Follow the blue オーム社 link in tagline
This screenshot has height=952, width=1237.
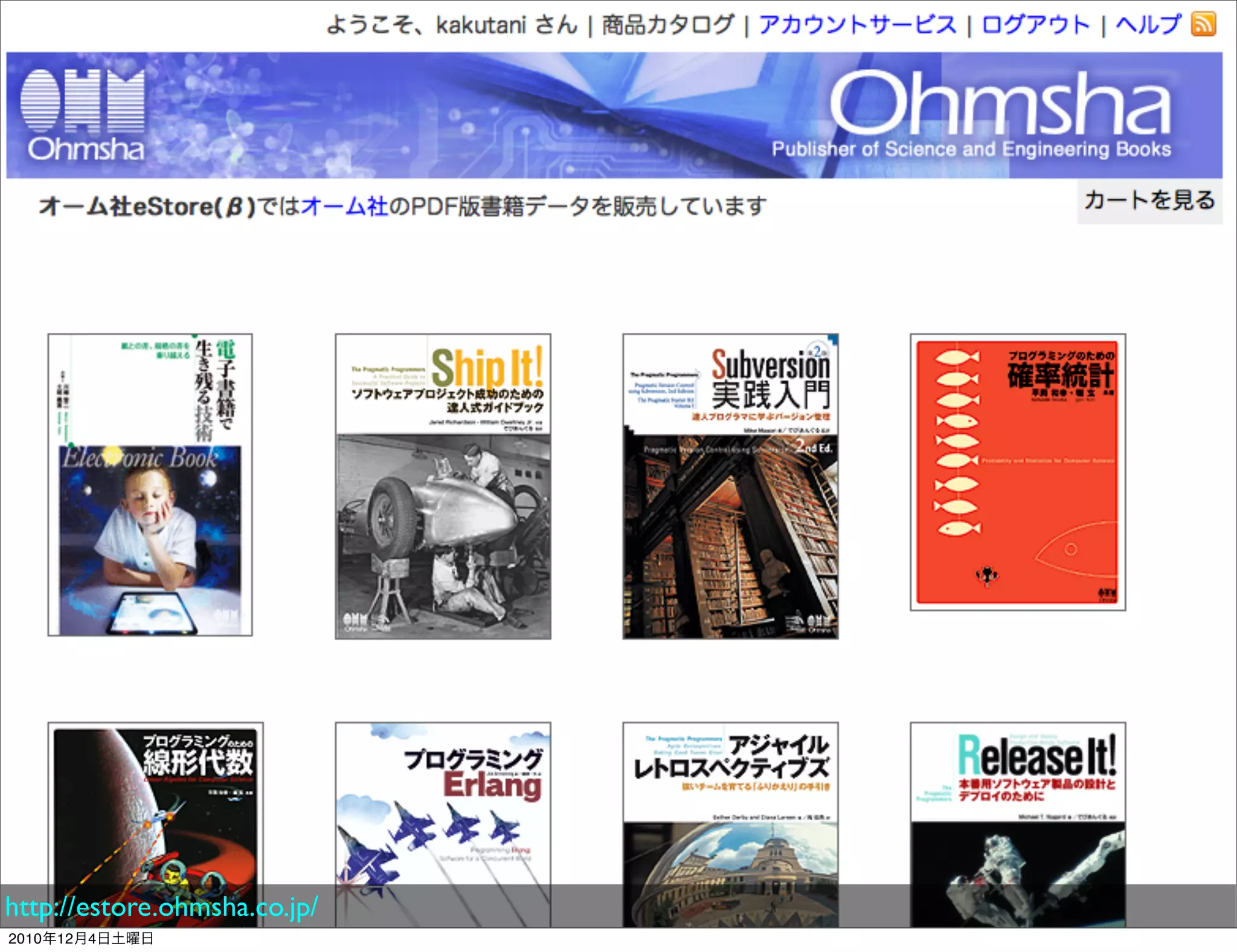click(344, 207)
